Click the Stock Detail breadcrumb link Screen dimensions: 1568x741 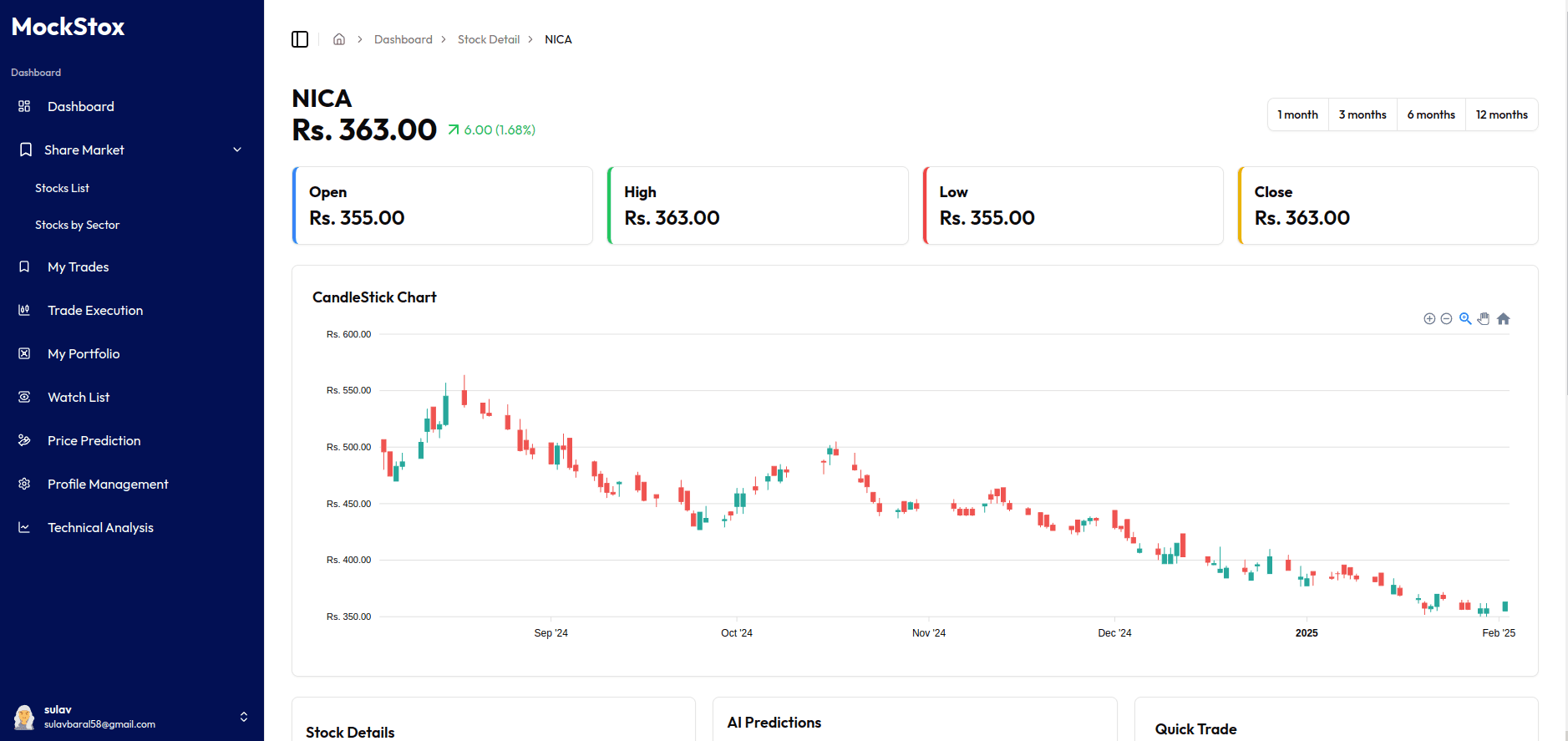coord(489,39)
